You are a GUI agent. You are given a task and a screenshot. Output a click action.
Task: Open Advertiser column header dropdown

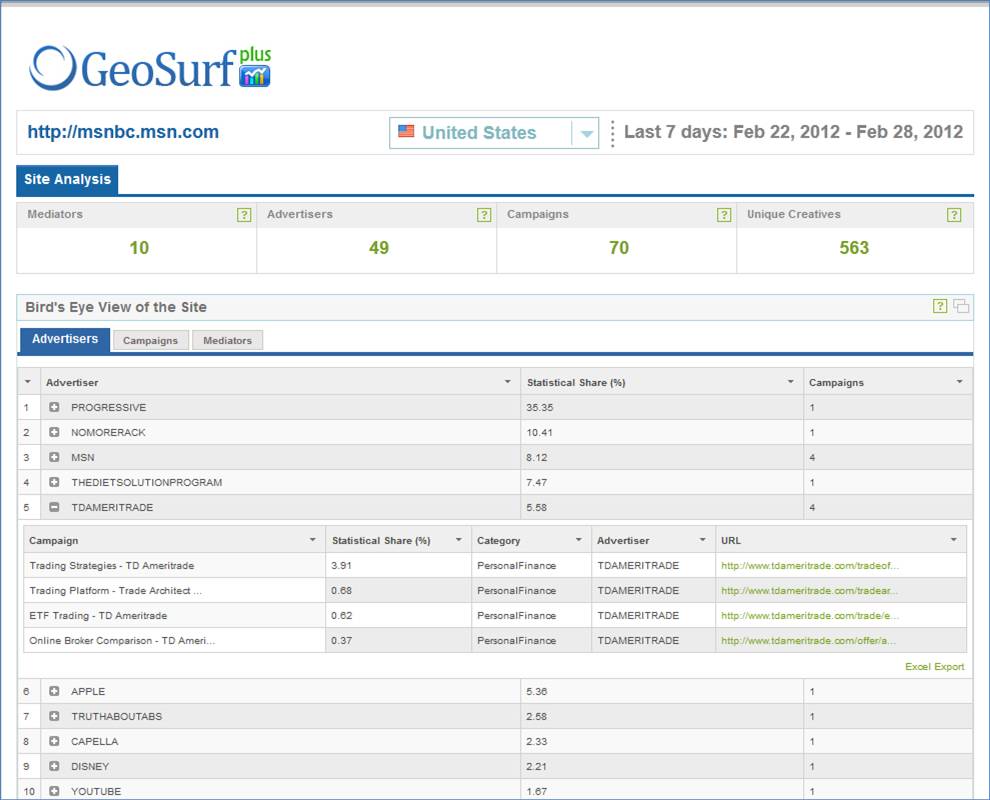507,382
